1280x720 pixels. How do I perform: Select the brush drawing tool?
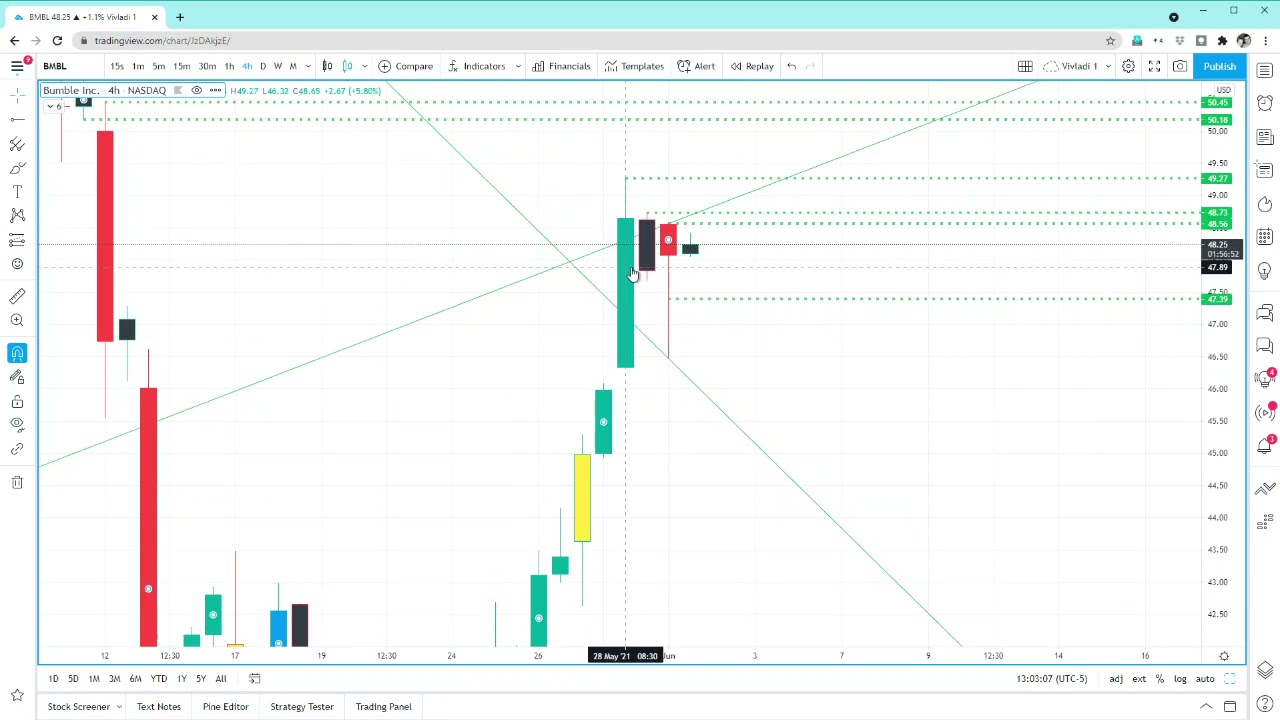tap(17, 168)
